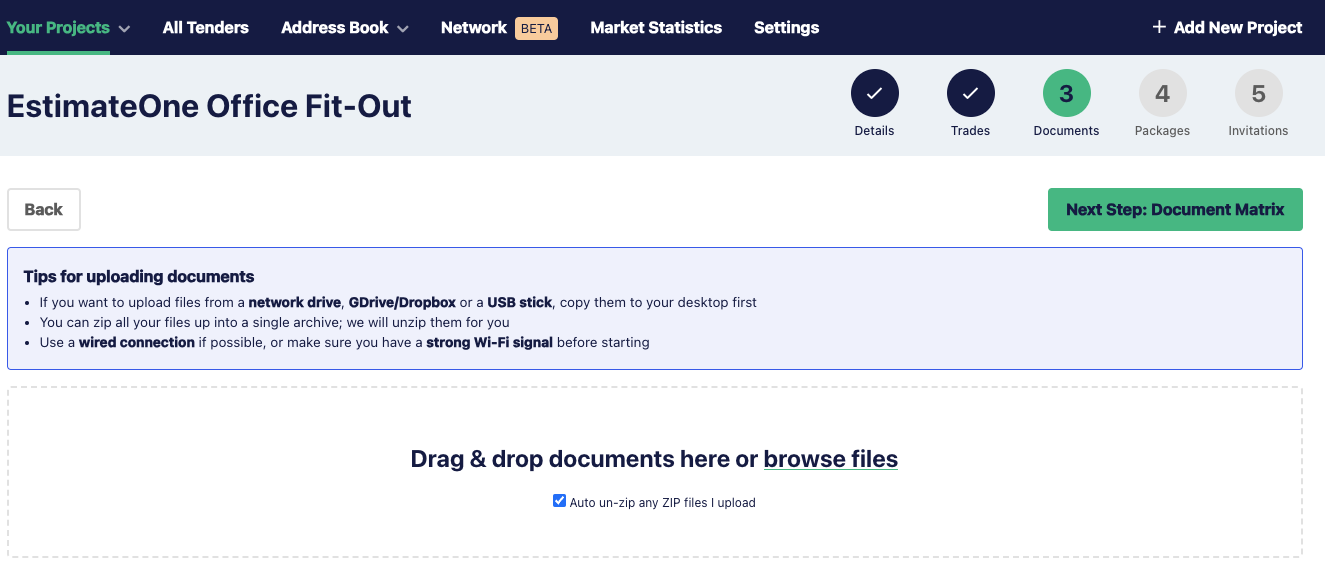
Task: Click the BETA badge next to Network
Action: (537, 28)
